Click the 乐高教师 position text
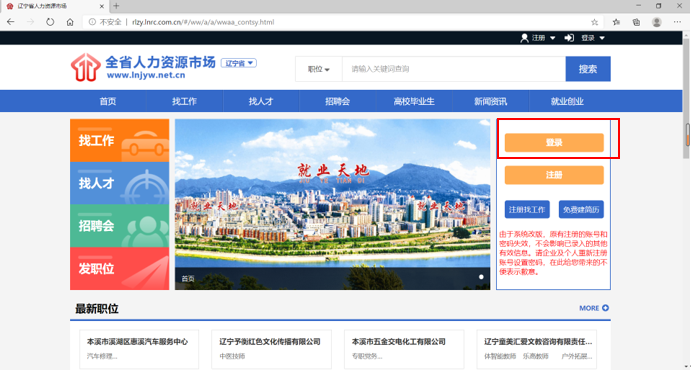691x370 pixels. pos(535,356)
